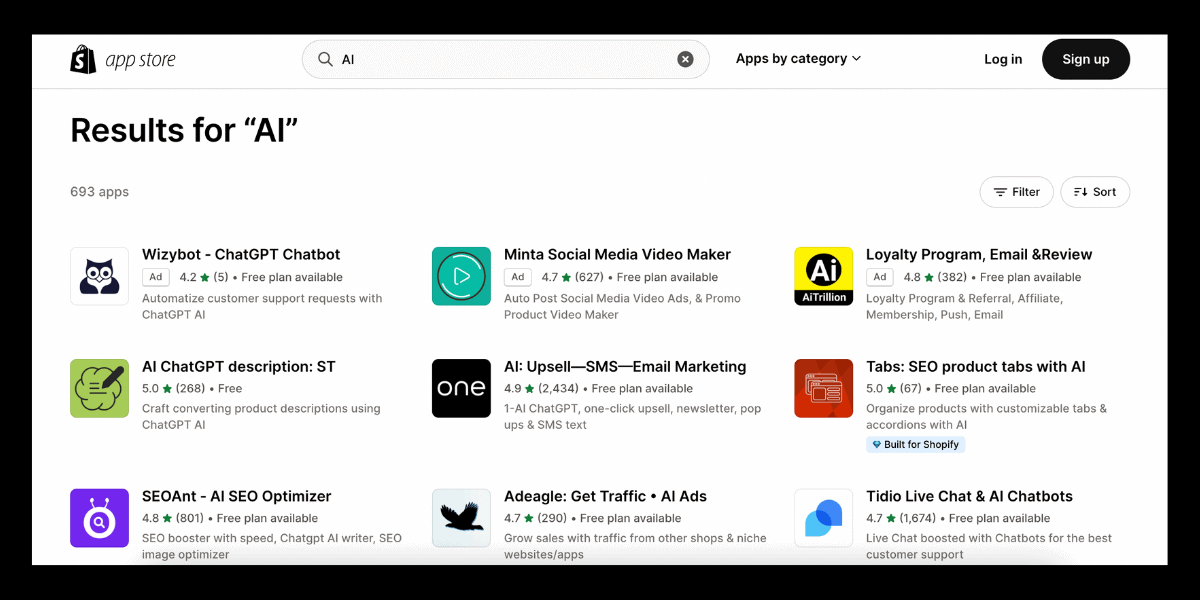Click the search box containing AI

[x=506, y=59]
